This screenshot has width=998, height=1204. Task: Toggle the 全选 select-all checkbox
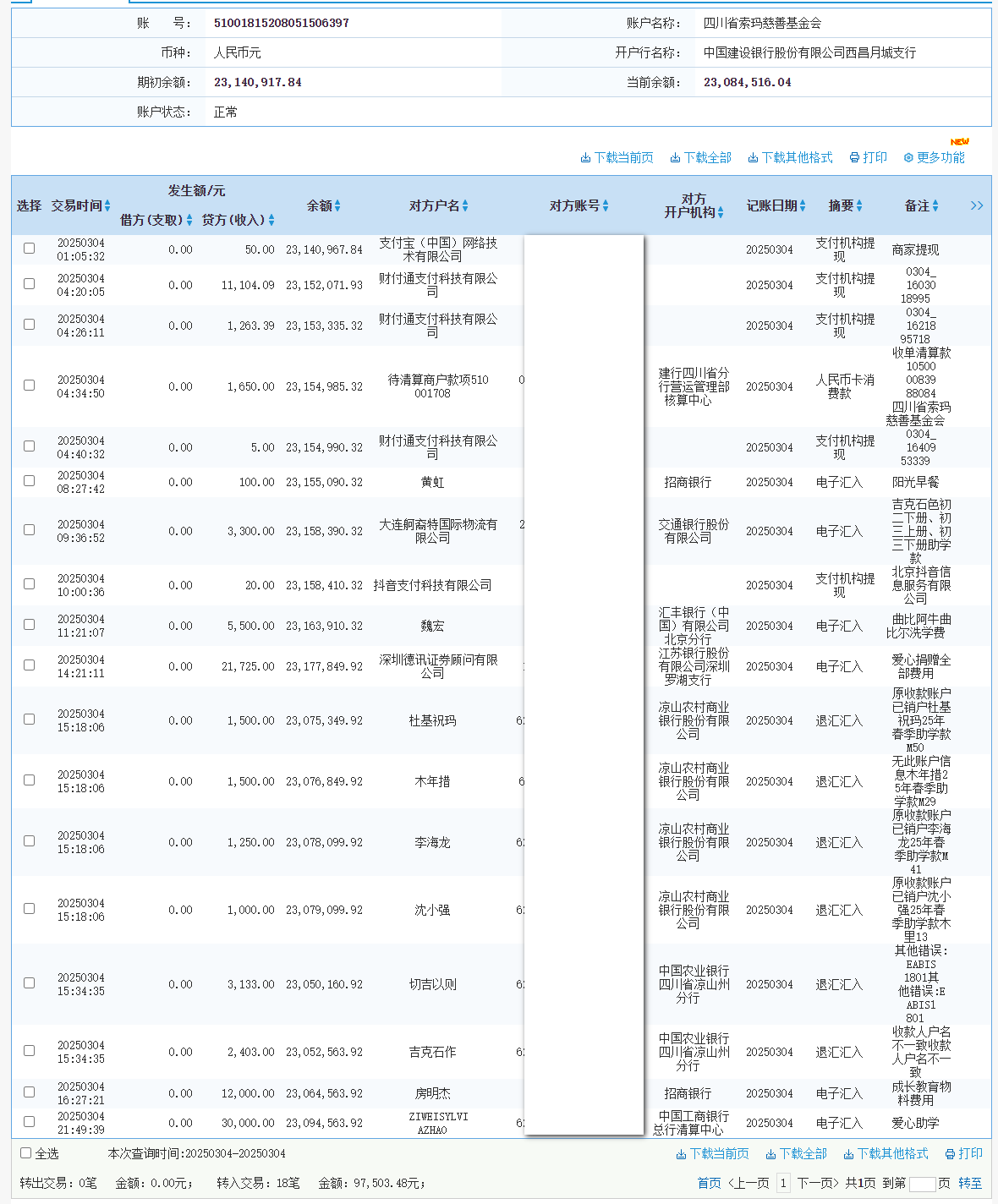click(25, 1153)
